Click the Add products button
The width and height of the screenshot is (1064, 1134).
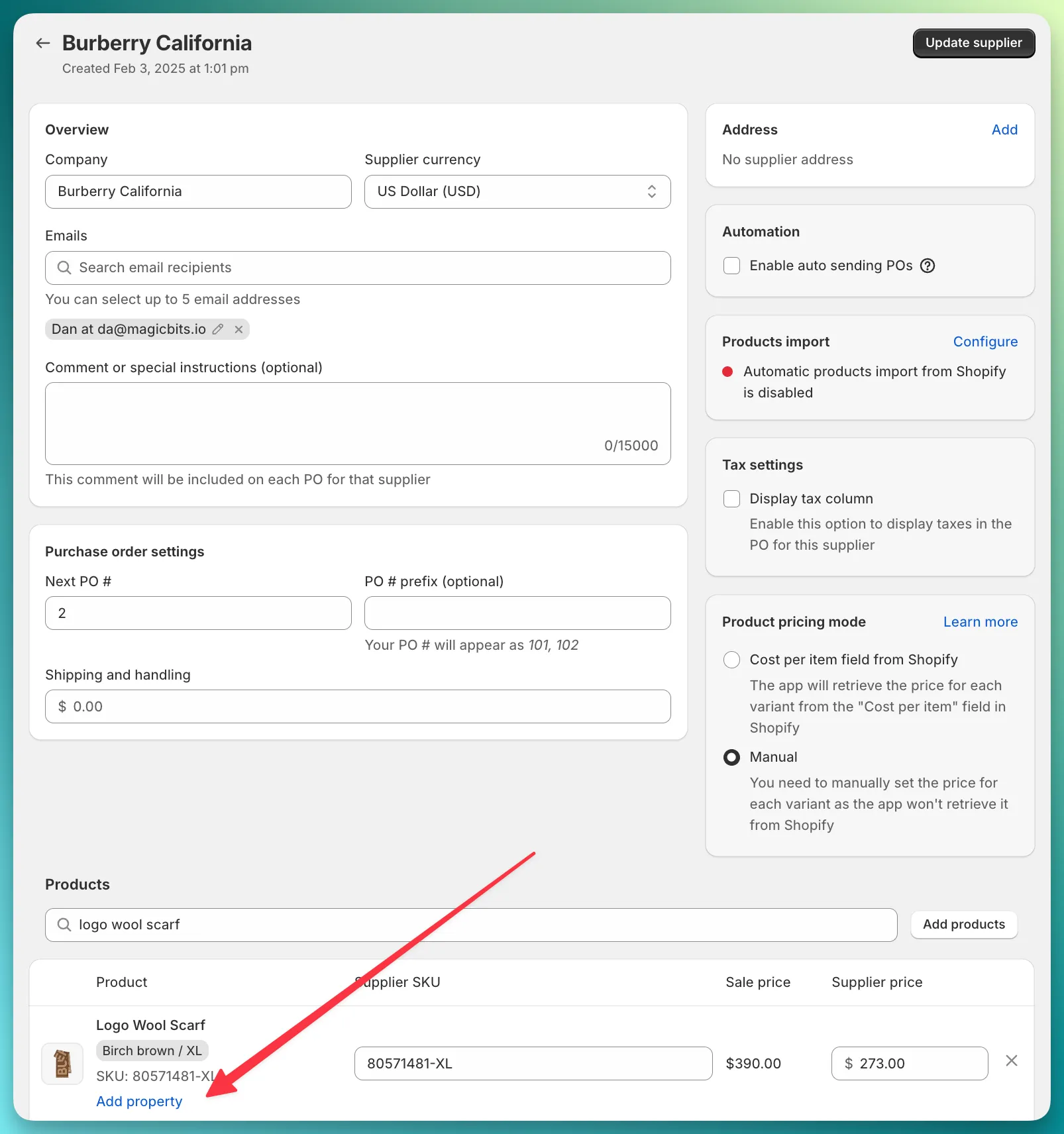[x=964, y=925]
